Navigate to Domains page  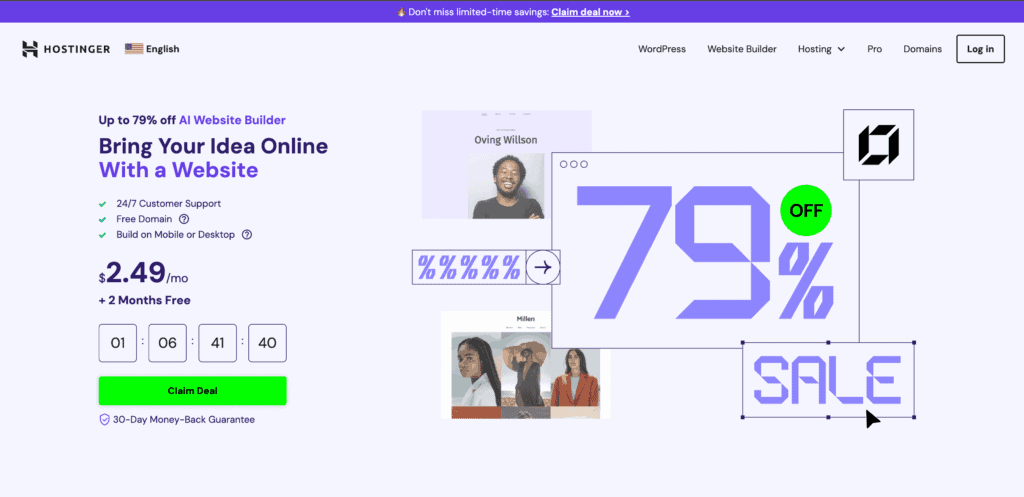[x=922, y=49]
